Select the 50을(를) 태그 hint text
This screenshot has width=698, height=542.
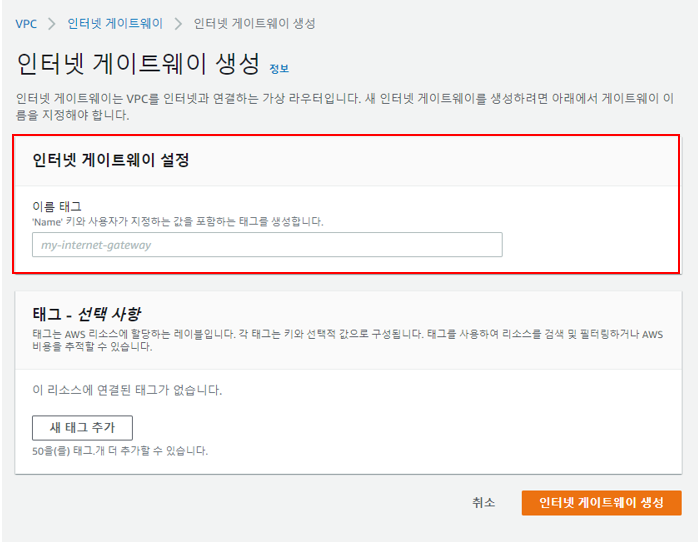coord(120,451)
